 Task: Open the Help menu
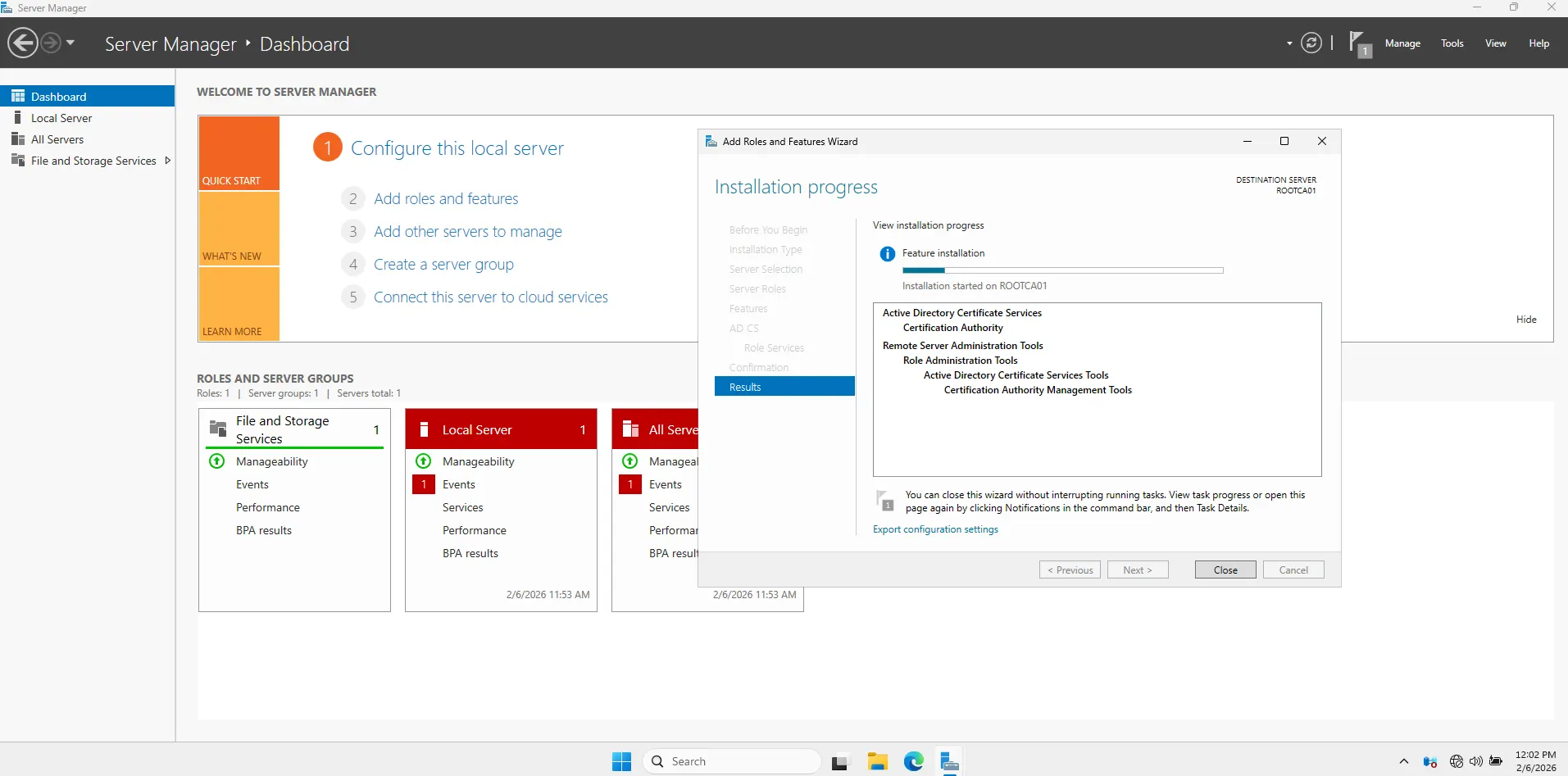(1538, 43)
